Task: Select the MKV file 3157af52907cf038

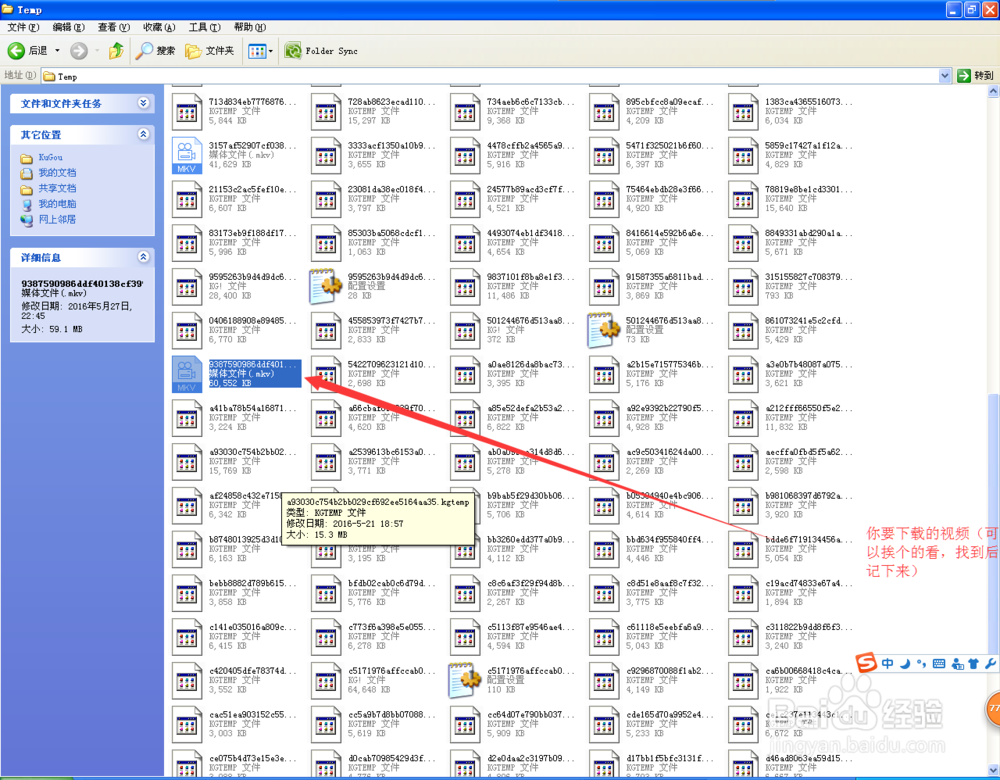Action: coord(233,155)
